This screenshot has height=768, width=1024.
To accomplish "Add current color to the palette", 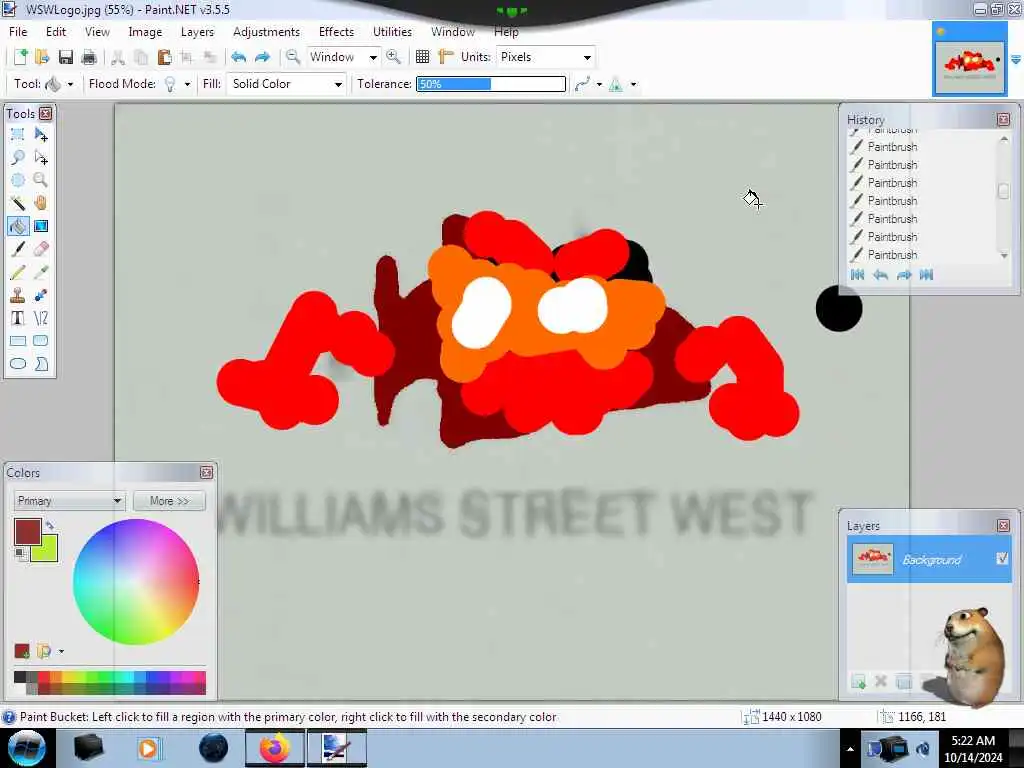I will tap(22, 651).
